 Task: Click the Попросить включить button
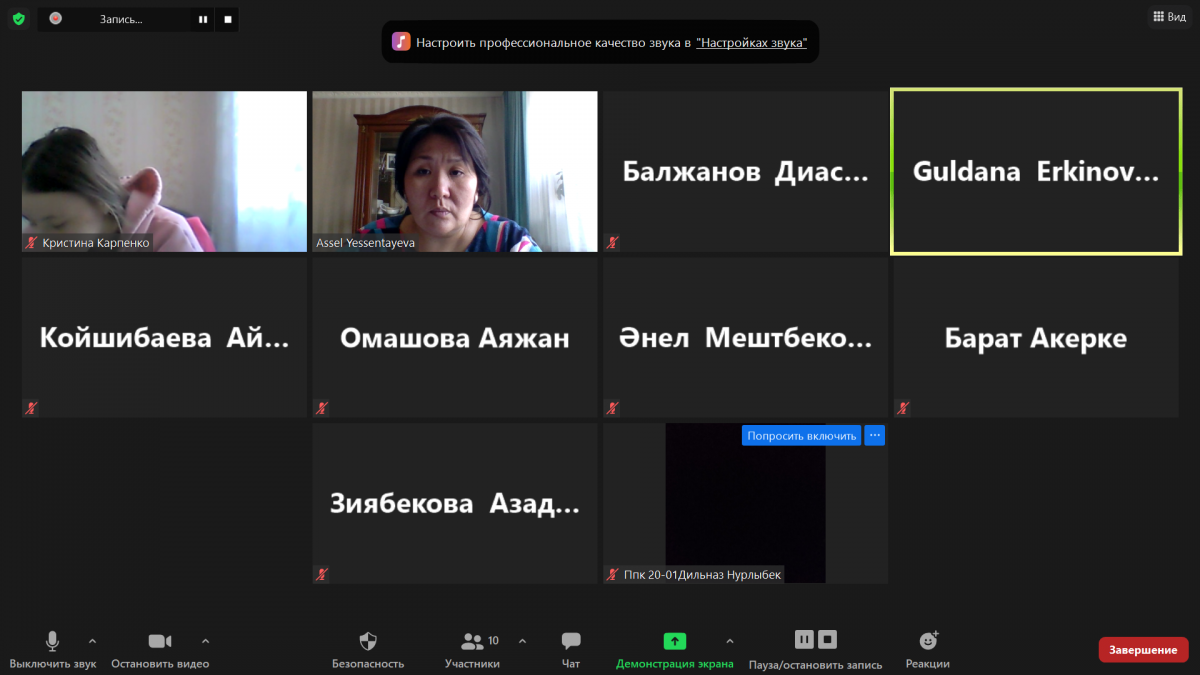tap(801, 435)
